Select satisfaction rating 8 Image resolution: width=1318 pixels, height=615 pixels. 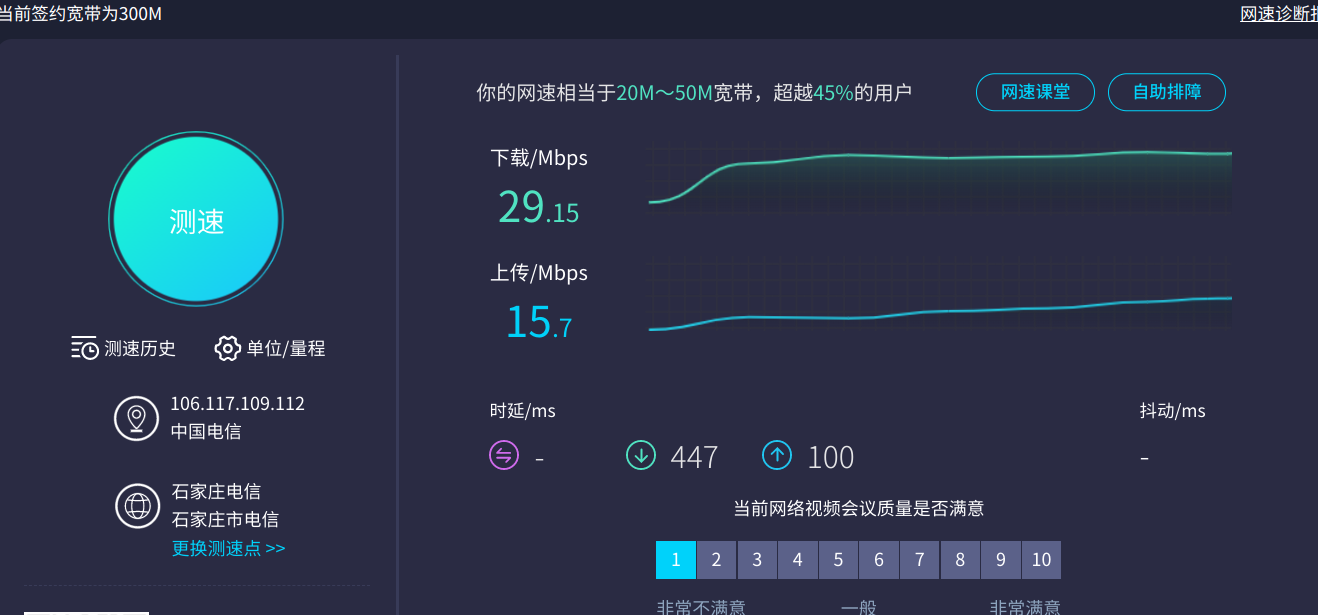tap(960, 560)
